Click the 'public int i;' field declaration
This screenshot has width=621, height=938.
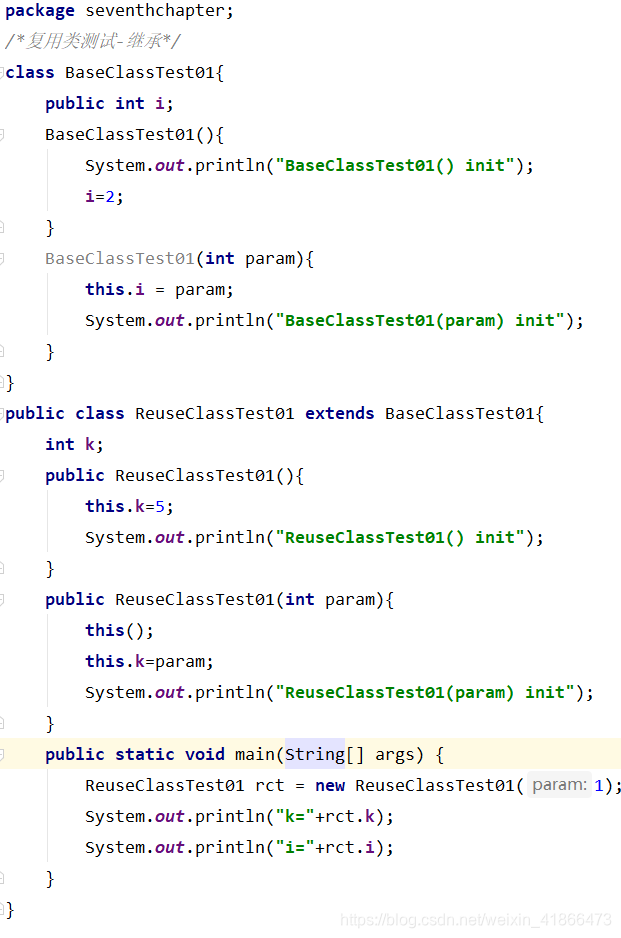point(109,103)
